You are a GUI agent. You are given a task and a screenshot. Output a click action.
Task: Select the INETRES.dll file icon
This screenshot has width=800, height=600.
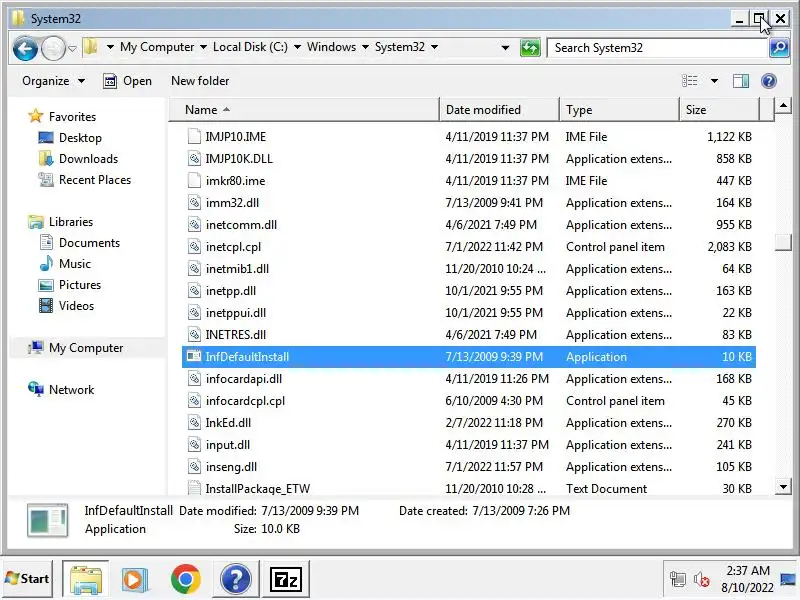click(194, 335)
